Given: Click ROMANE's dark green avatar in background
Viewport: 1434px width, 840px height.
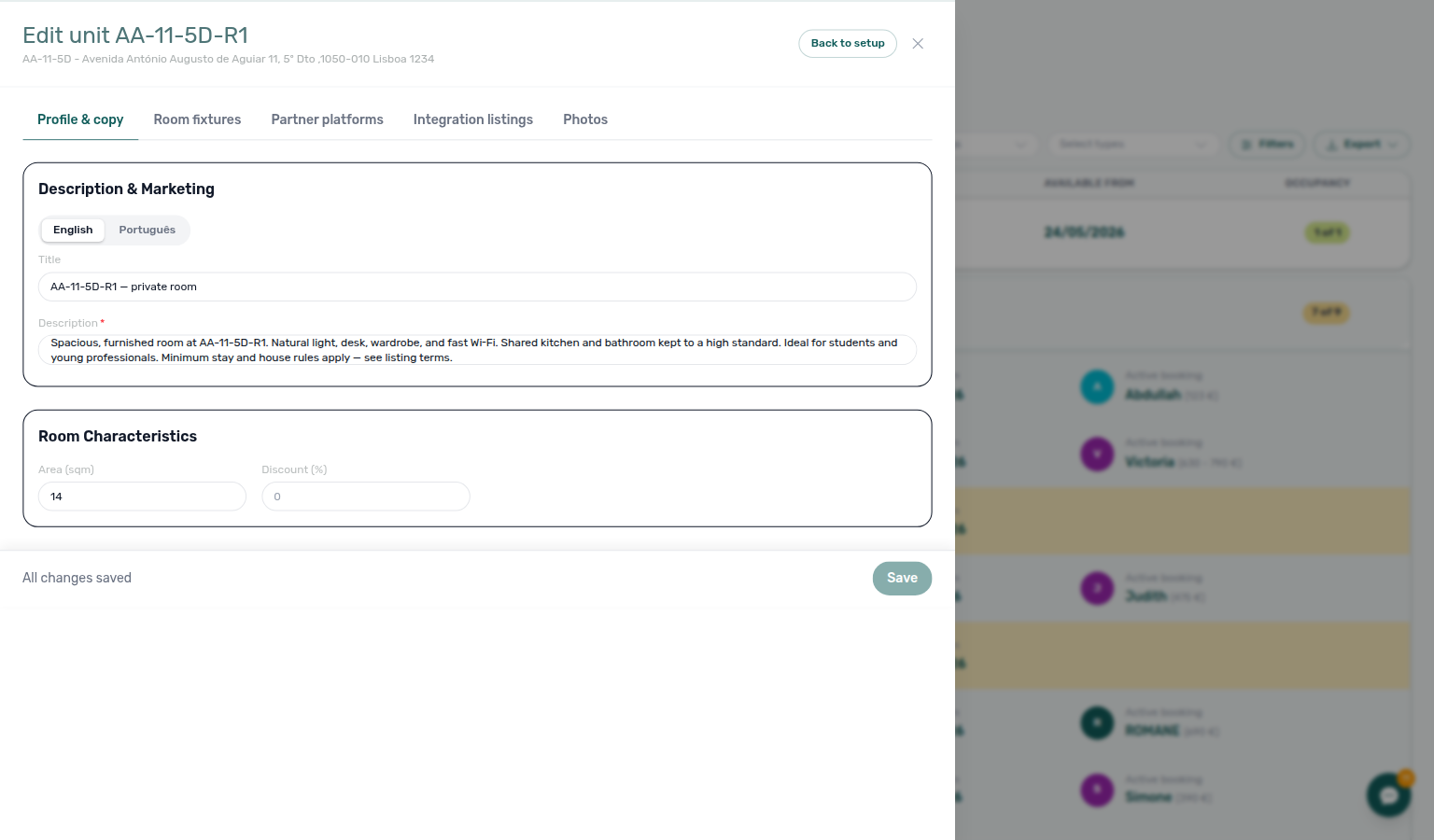Looking at the screenshot, I should [x=1097, y=723].
